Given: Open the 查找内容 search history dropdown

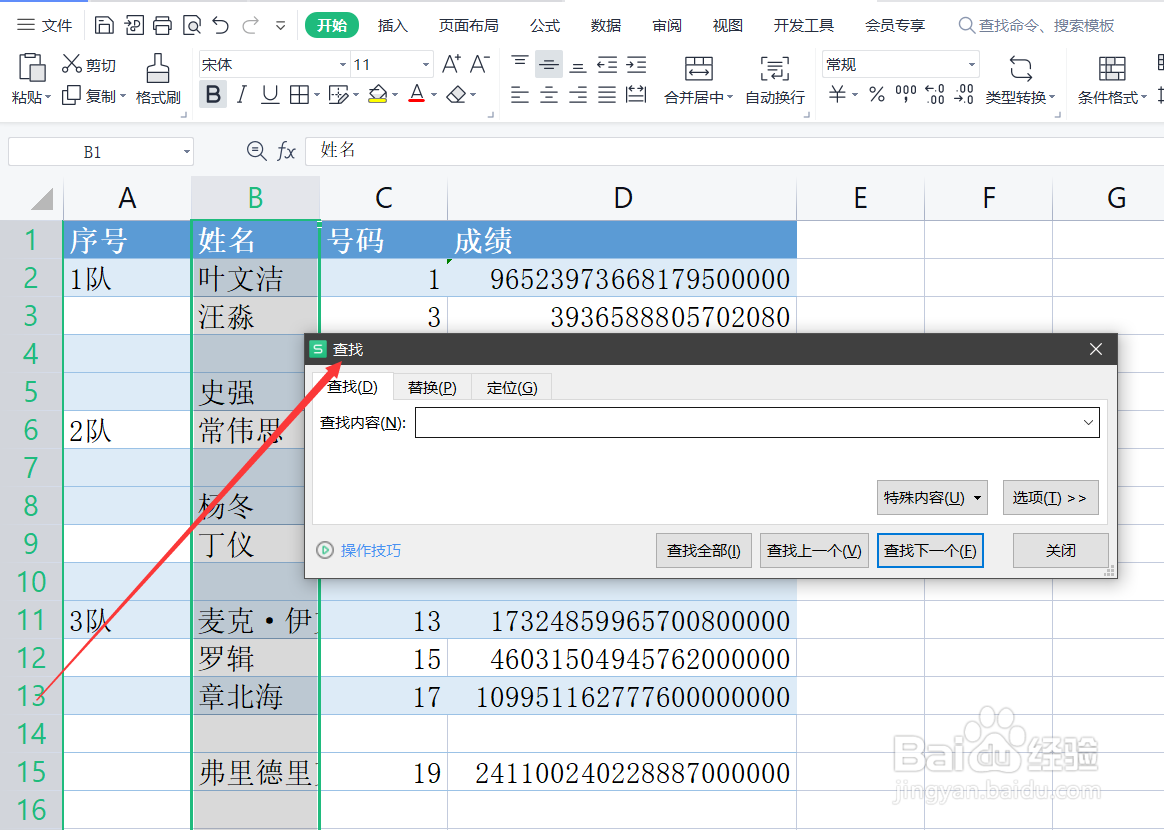Looking at the screenshot, I should coord(1089,422).
